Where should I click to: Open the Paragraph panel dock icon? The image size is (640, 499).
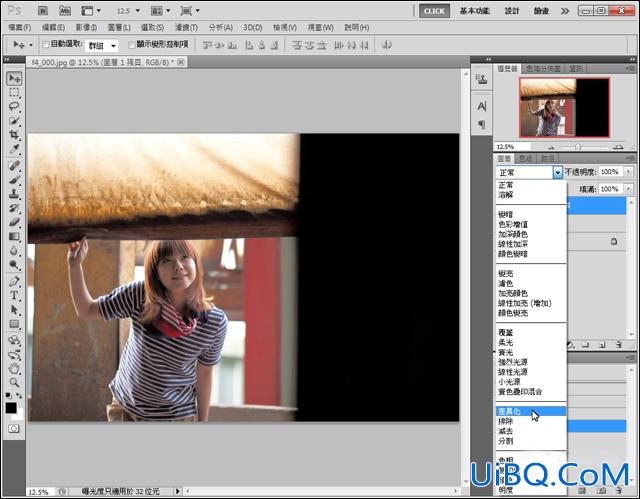coord(482,124)
